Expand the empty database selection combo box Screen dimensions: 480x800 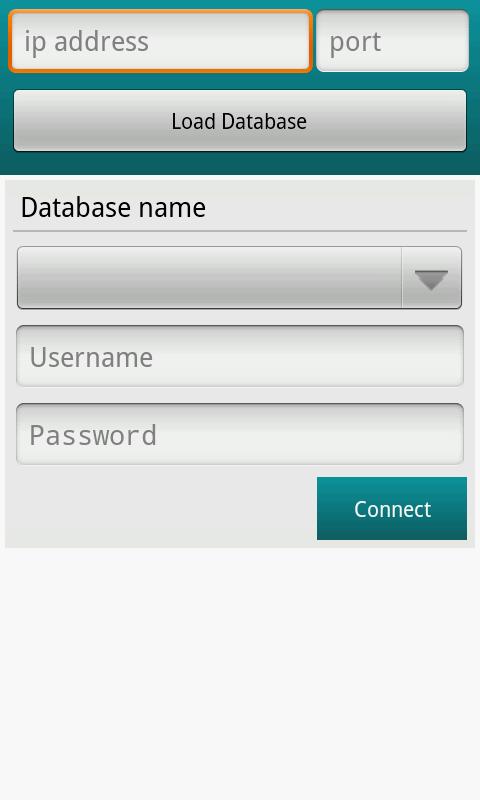point(239,278)
